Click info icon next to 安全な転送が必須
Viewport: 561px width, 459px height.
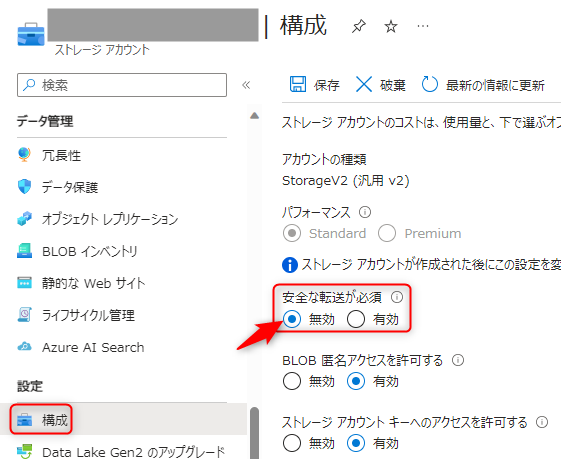pyautogui.click(x=397, y=297)
